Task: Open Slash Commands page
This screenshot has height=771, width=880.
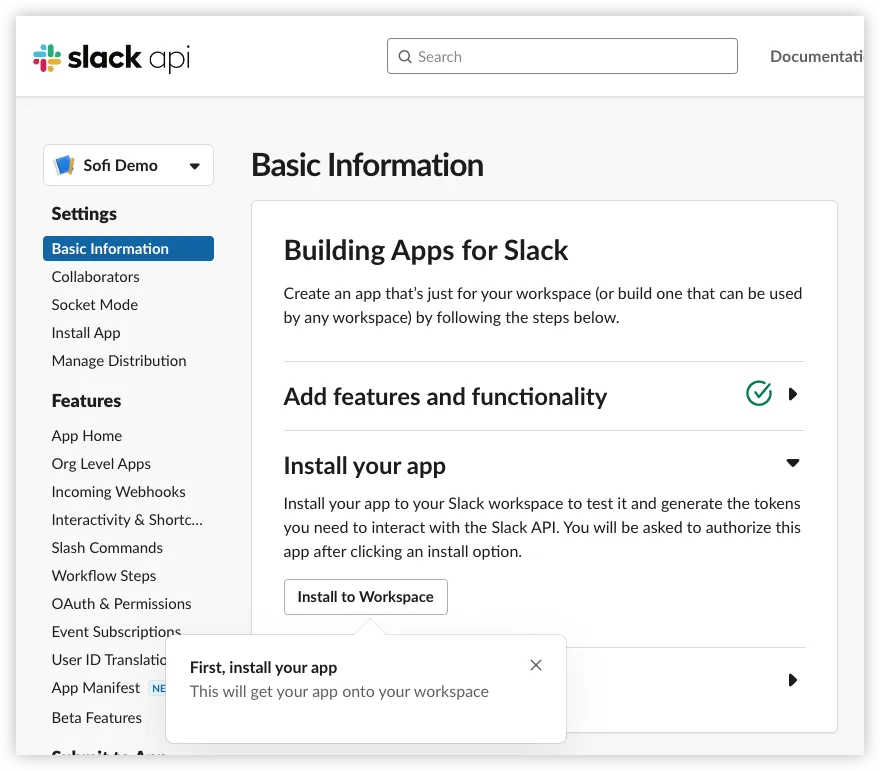Action: coord(107,548)
